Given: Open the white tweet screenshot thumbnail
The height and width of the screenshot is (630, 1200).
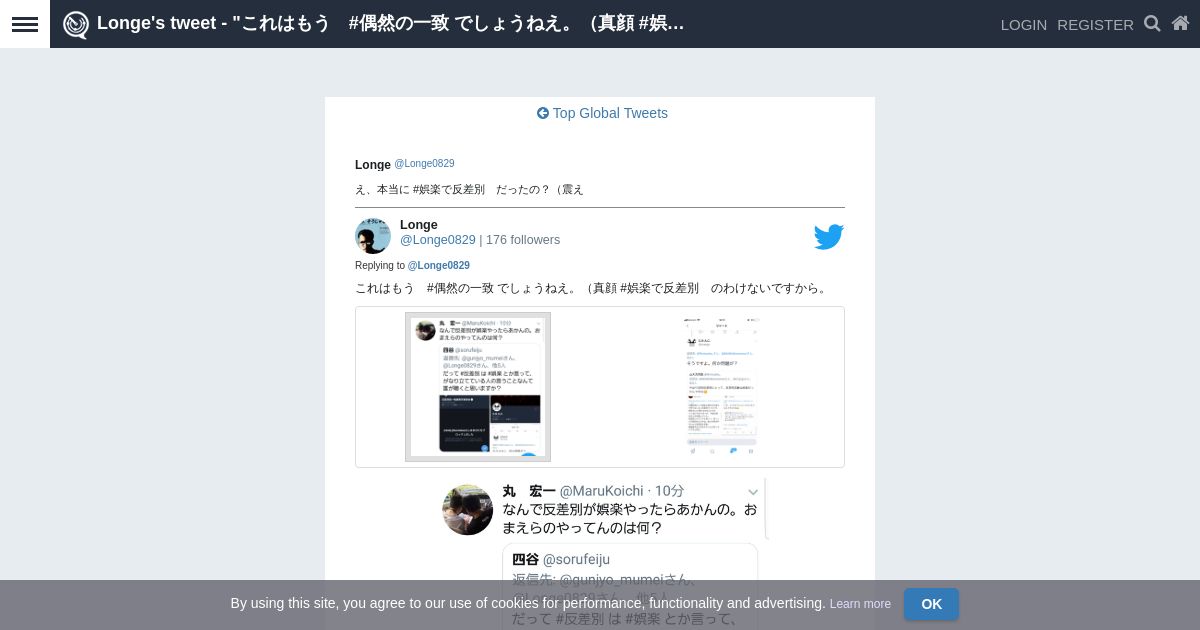Looking at the screenshot, I should 721,387.
